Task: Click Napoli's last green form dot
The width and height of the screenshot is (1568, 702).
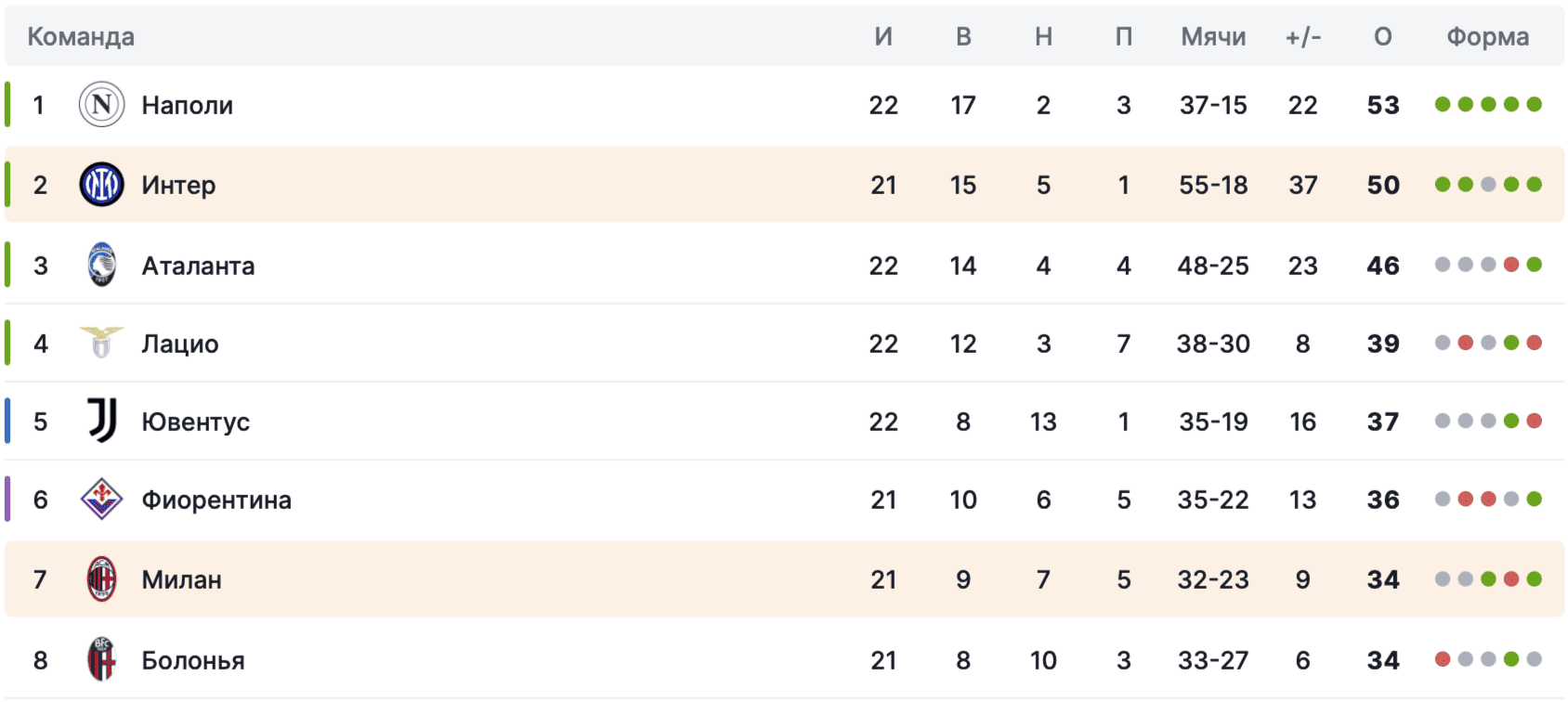Action: [1535, 104]
